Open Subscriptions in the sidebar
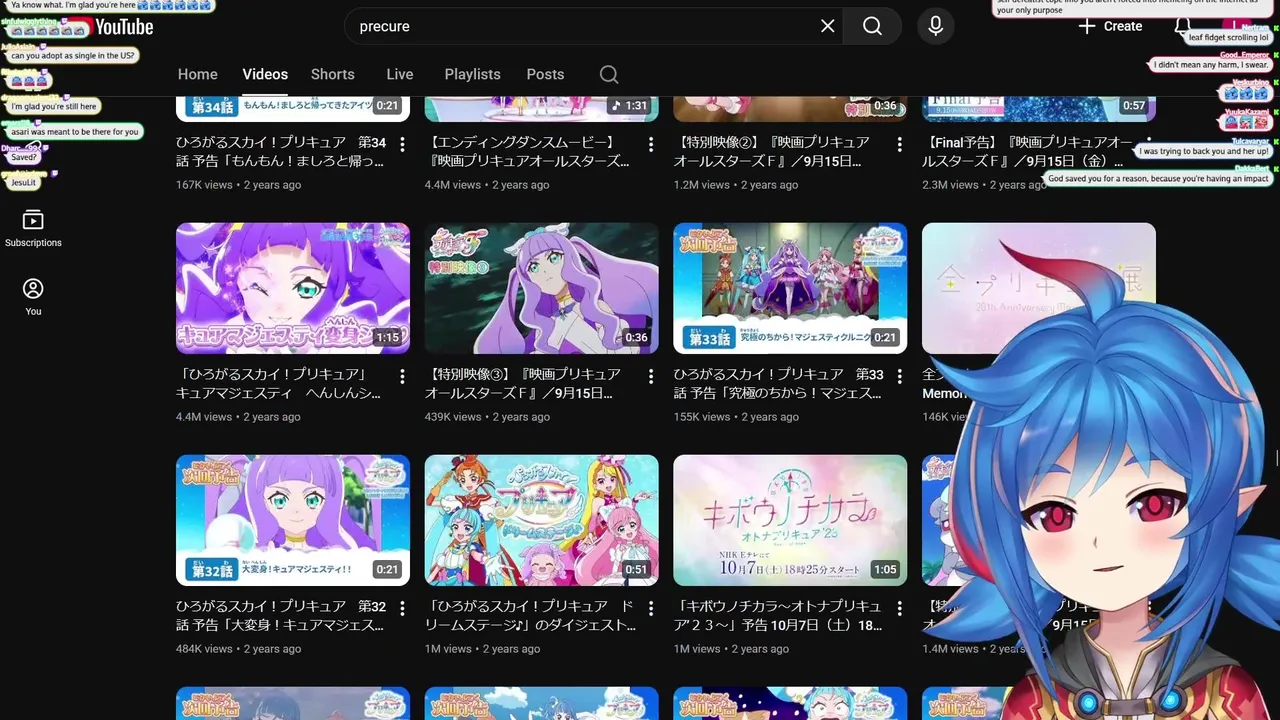This screenshot has height=720, width=1280. click(33, 229)
